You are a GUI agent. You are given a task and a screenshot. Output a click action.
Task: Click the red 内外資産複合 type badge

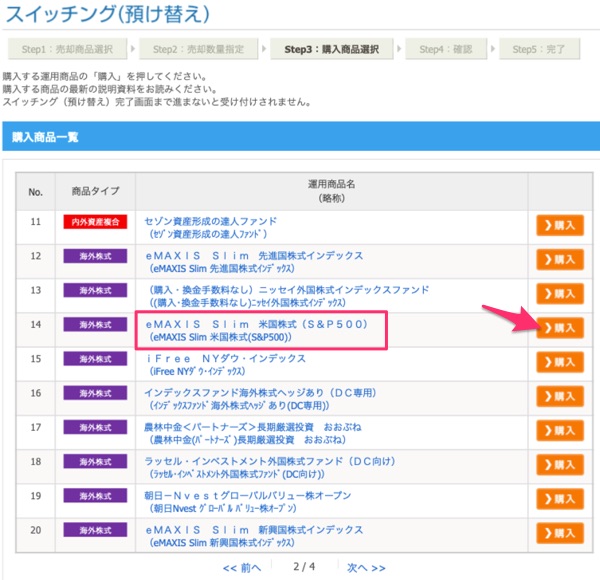95,222
